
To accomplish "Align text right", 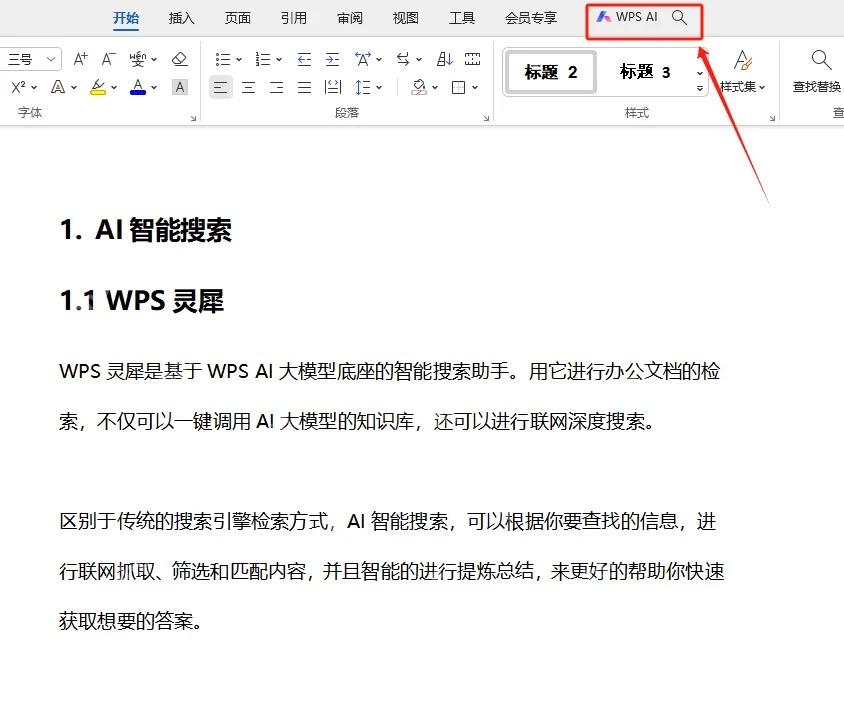I will [x=277, y=87].
